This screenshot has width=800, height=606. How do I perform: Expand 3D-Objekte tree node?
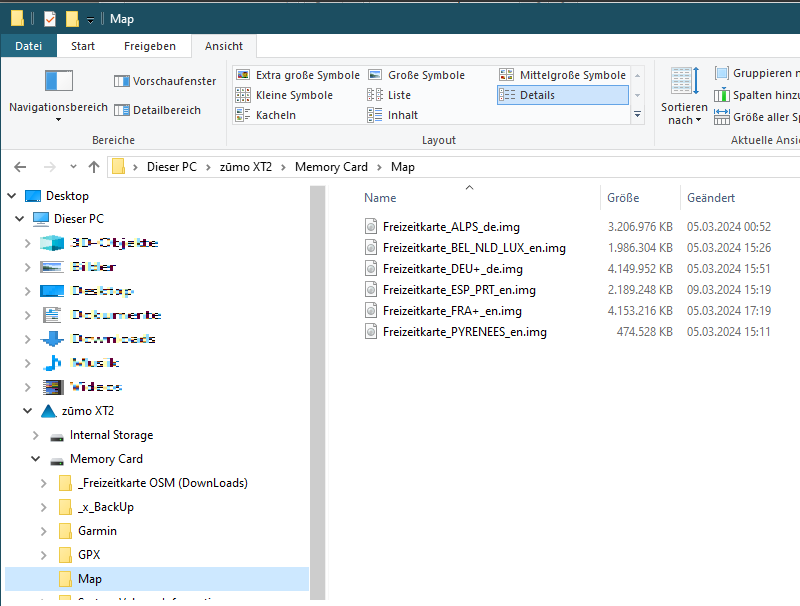point(28,243)
